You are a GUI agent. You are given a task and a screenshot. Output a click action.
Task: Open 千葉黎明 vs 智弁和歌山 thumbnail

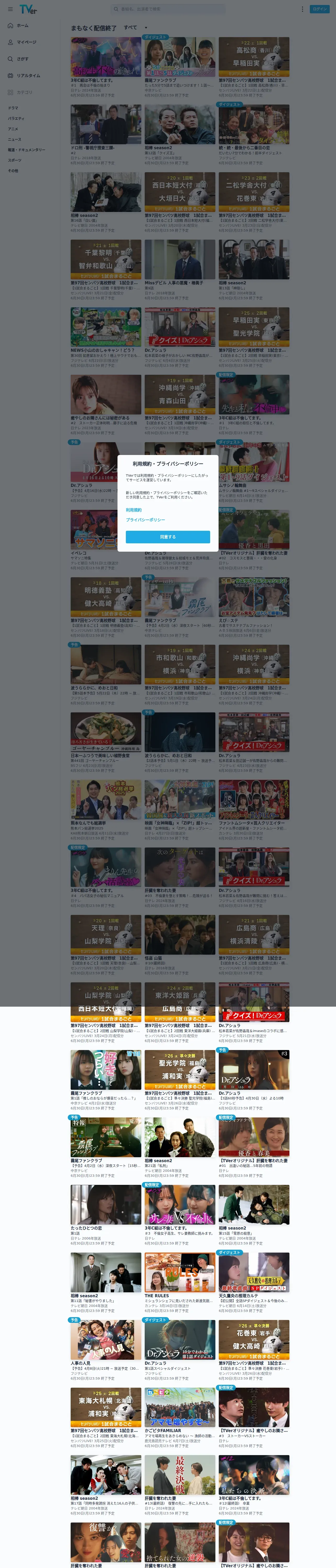pyautogui.click(x=105, y=259)
